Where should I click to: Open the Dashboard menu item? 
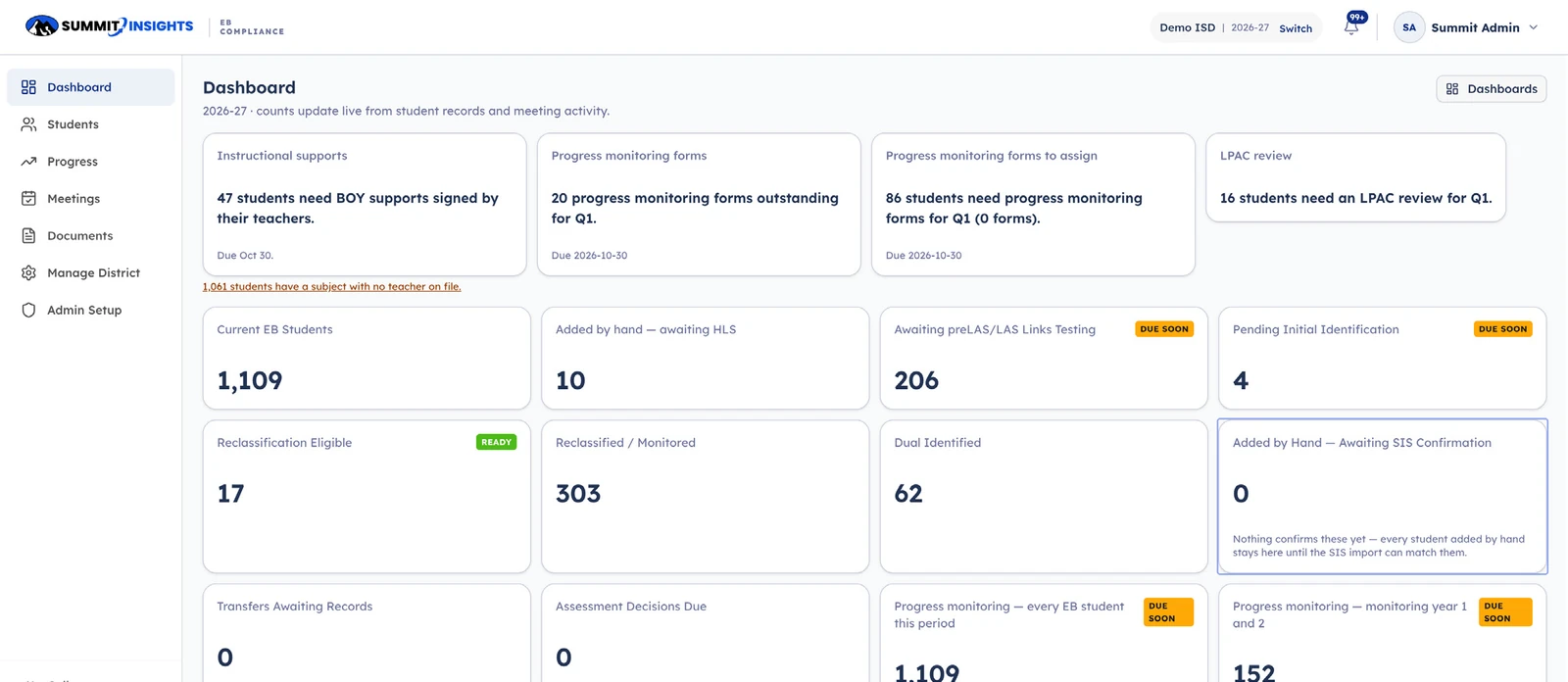coord(91,87)
